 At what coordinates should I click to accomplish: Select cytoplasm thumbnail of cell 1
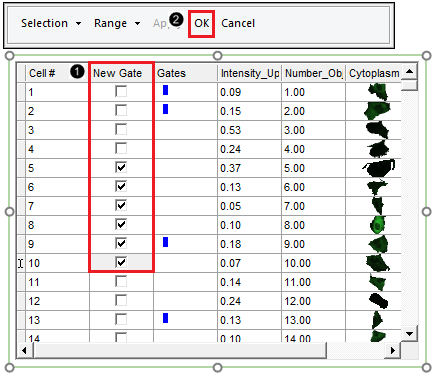(x=378, y=92)
